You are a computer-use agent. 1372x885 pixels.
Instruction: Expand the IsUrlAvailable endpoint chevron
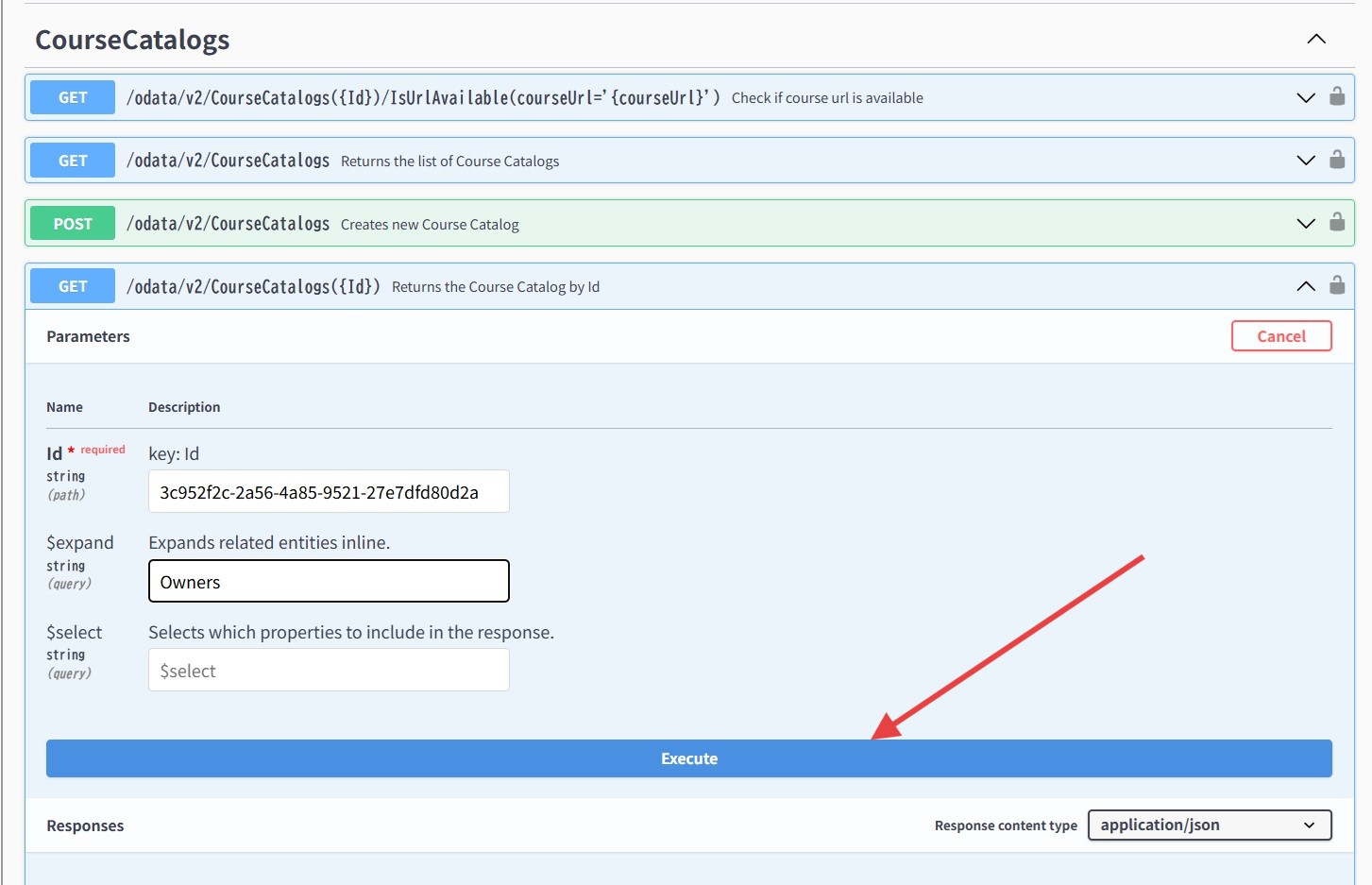tap(1306, 97)
